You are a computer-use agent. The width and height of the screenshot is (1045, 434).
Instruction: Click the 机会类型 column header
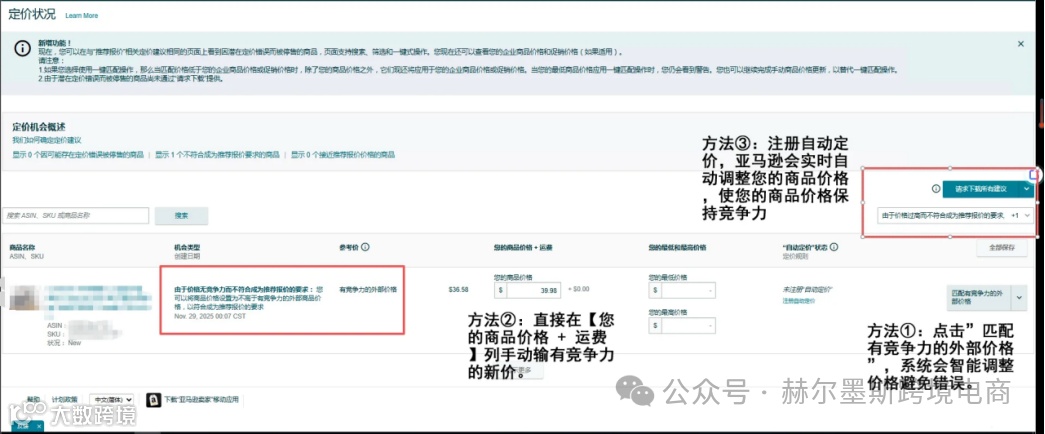coord(187,247)
